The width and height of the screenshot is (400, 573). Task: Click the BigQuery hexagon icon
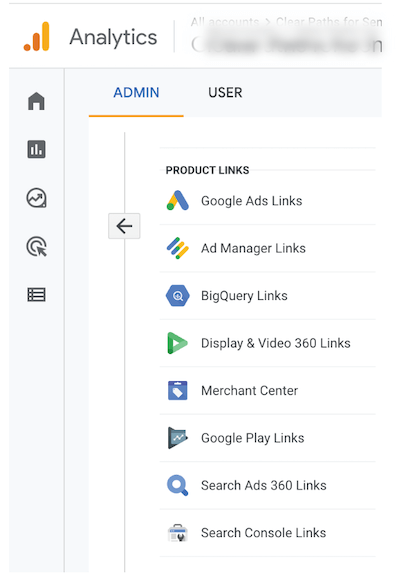click(x=178, y=296)
